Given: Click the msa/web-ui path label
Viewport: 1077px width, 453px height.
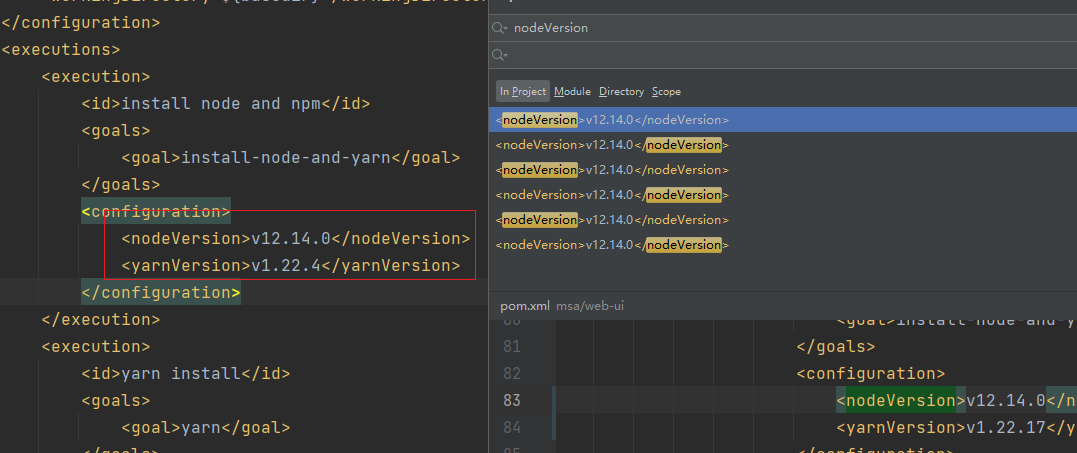Looking at the screenshot, I should tap(589, 306).
